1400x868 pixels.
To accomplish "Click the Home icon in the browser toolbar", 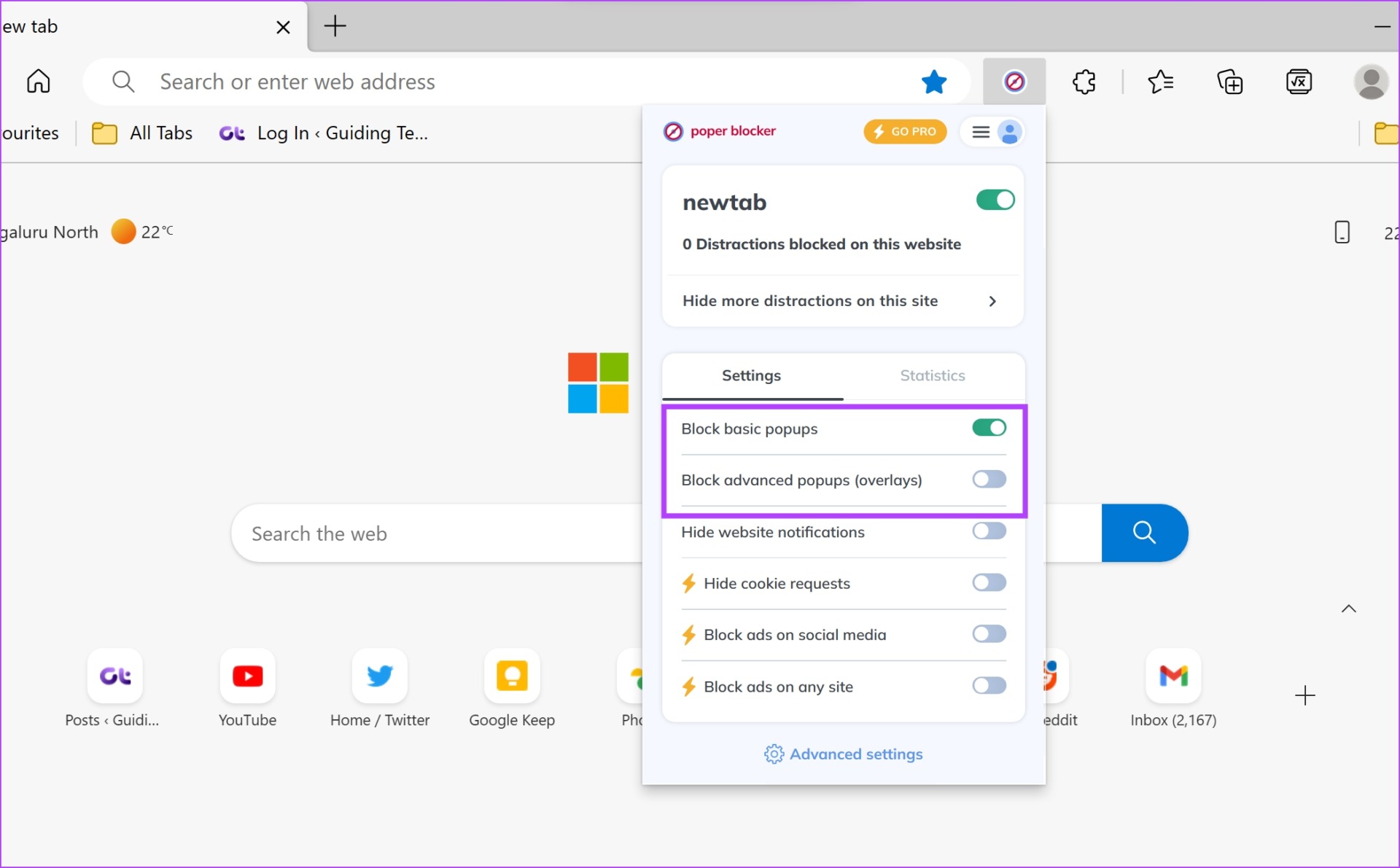I will coord(38,81).
